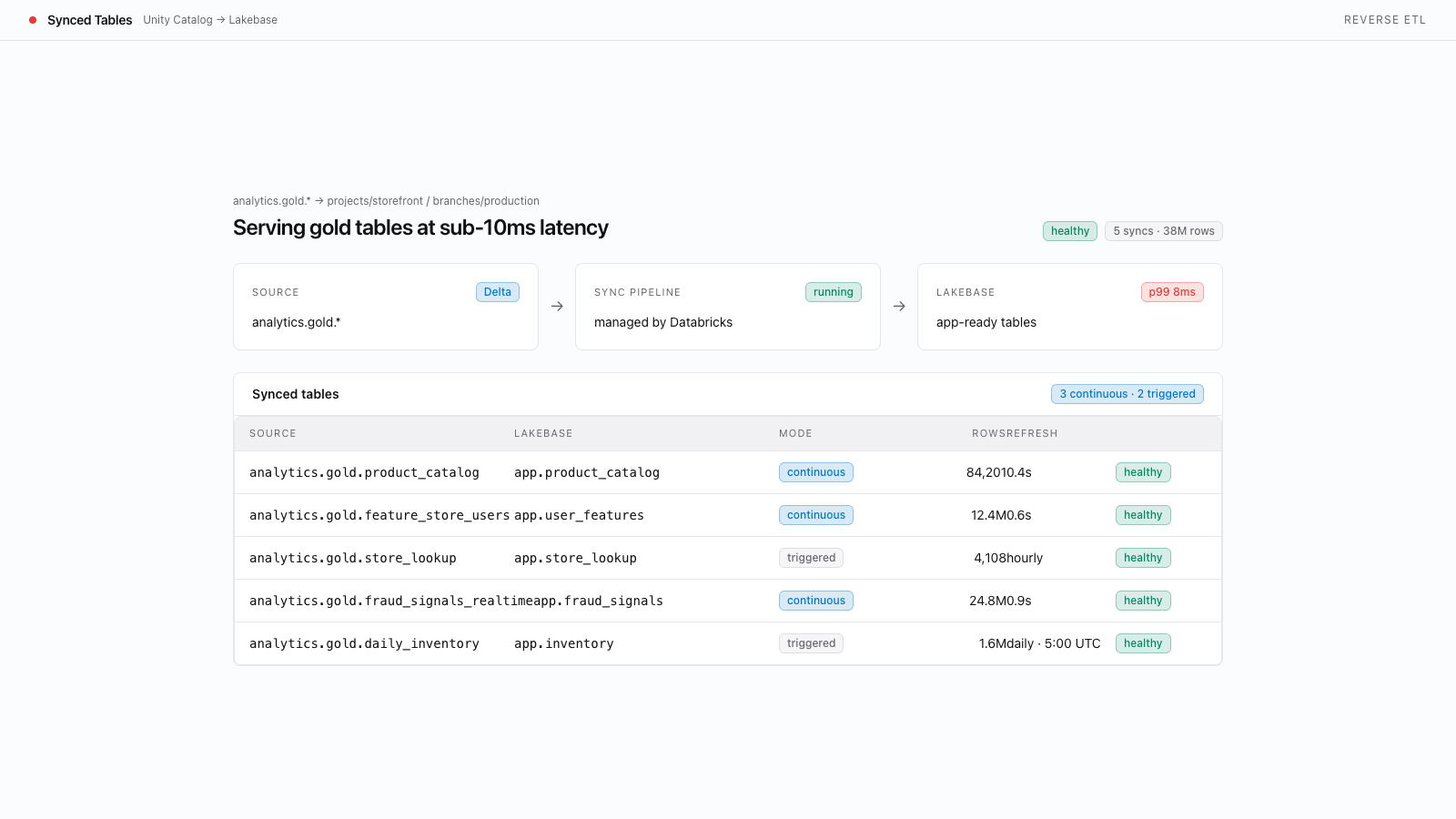Click the analytics.gold.* → projects/storefront path text
This screenshot has height=819, width=1456.
coord(386,201)
